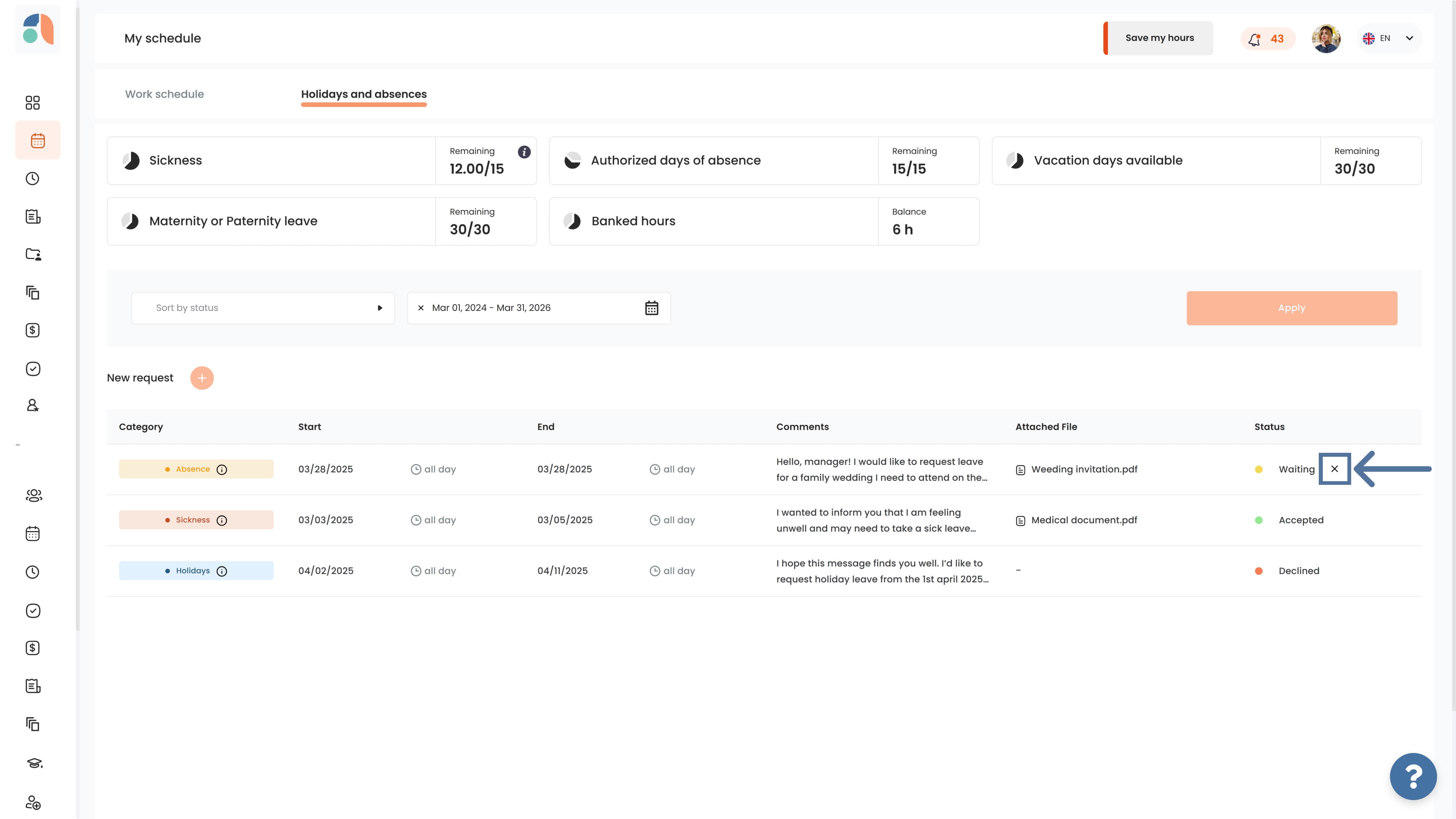1456x819 pixels.
Task: Show info for the Holidays category tag
Action: click(x=222, y=571)
